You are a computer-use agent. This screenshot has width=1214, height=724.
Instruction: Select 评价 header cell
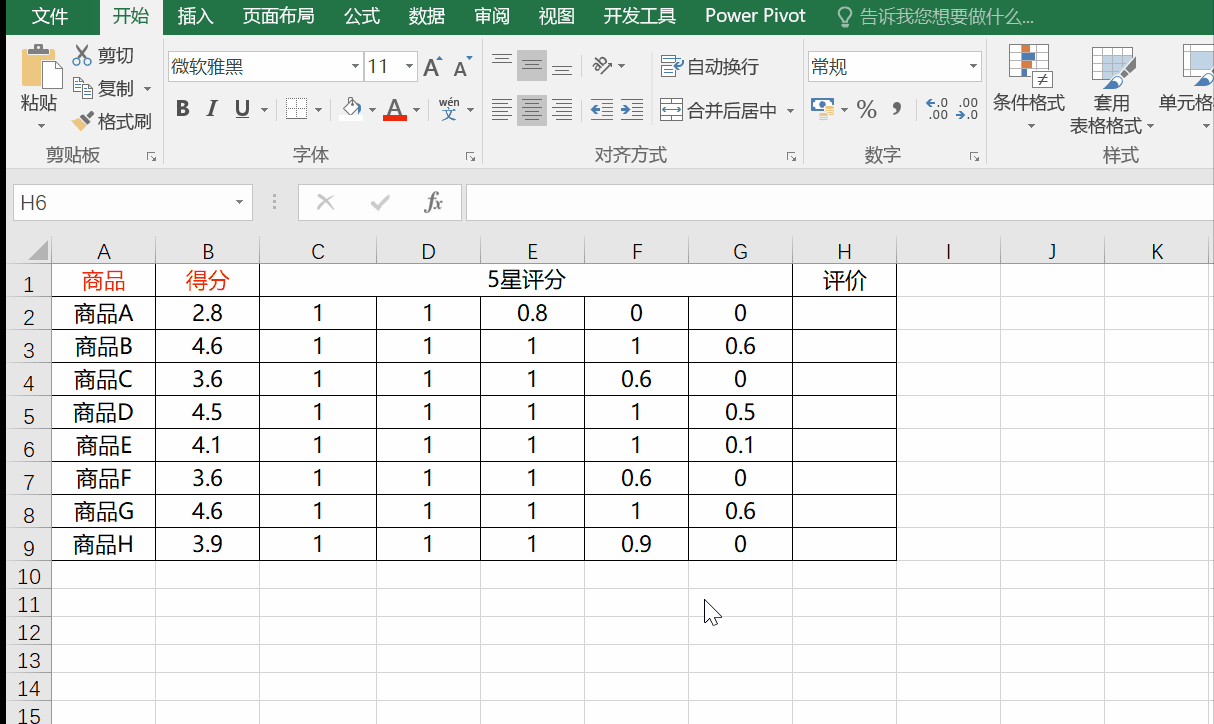click(x=844, y=280)
